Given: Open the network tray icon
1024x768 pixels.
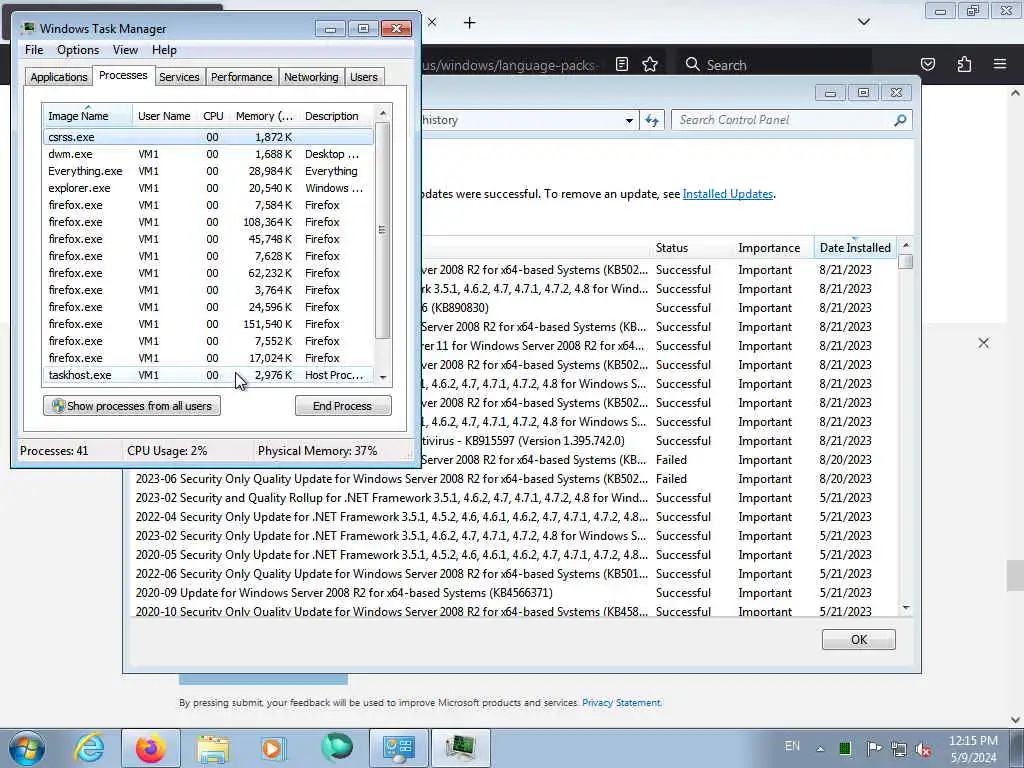Looking at the screenshot, I should pyautogui.click(x=899, y=749).
